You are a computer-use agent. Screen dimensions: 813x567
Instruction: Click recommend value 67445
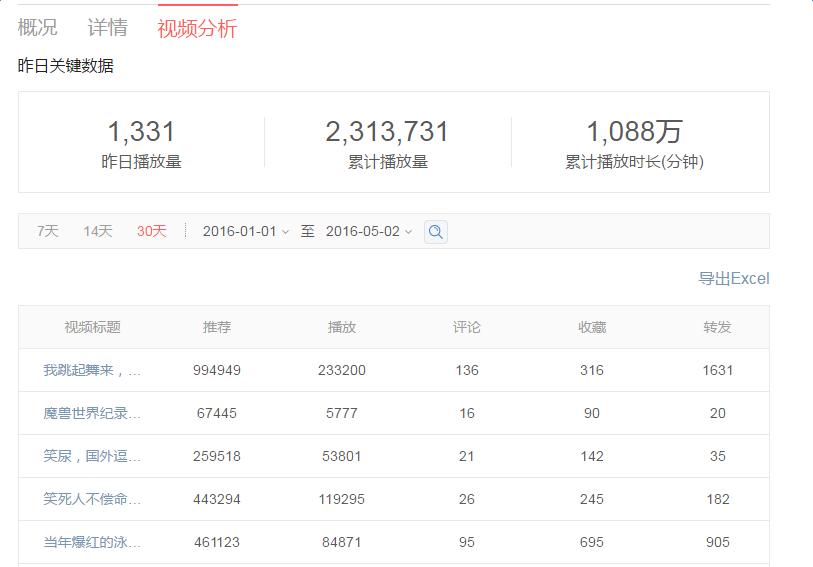click(x=217, y=413)
